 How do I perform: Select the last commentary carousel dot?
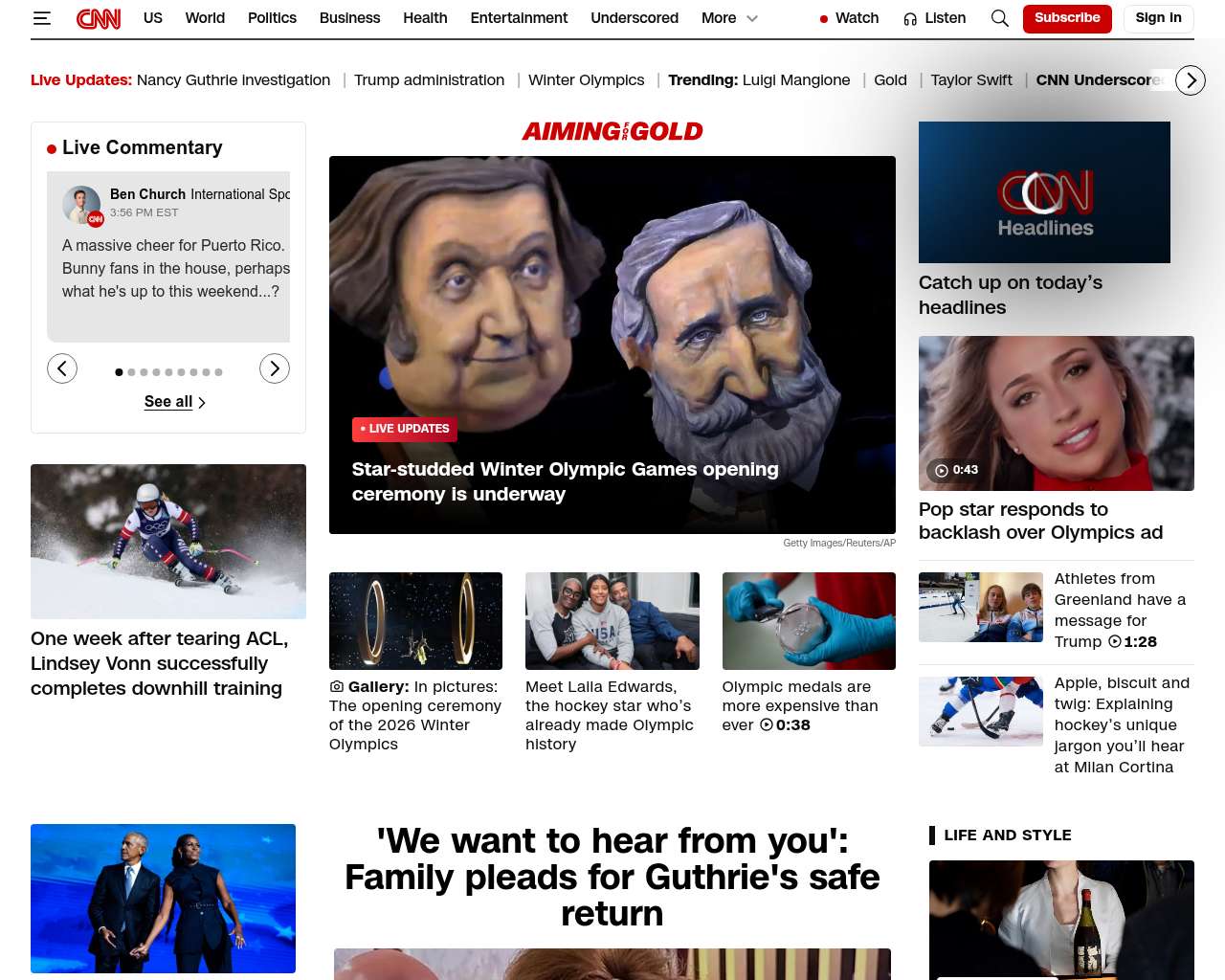[218, 372]
